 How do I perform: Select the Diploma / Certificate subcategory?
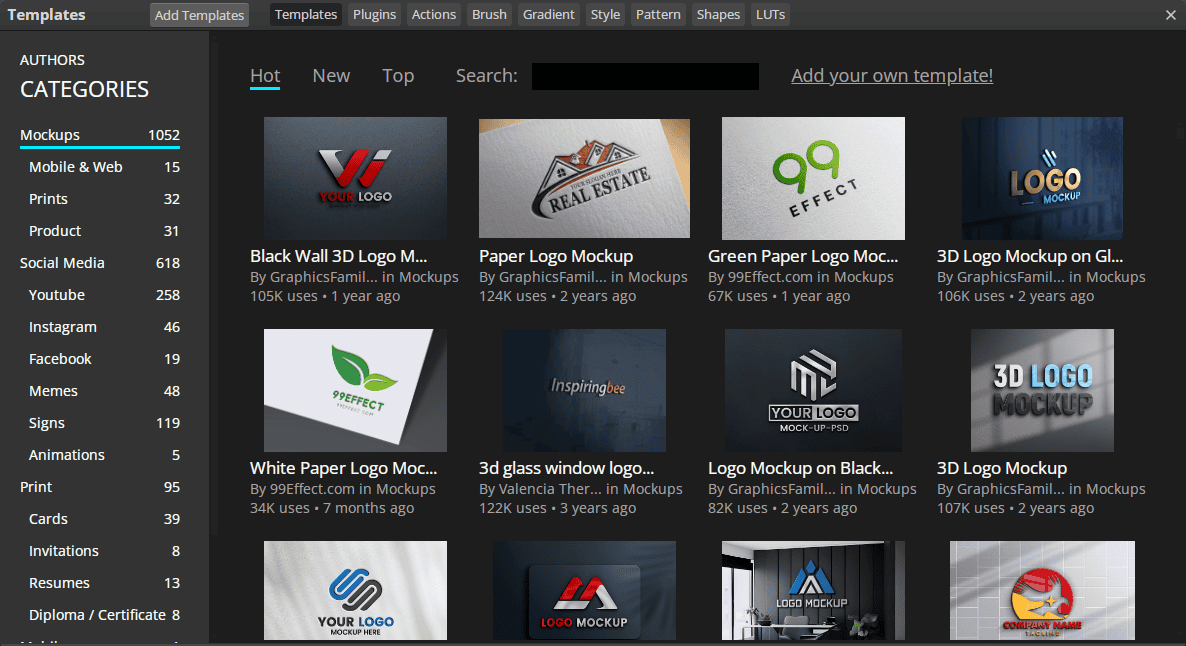click(x=104, y=615)
